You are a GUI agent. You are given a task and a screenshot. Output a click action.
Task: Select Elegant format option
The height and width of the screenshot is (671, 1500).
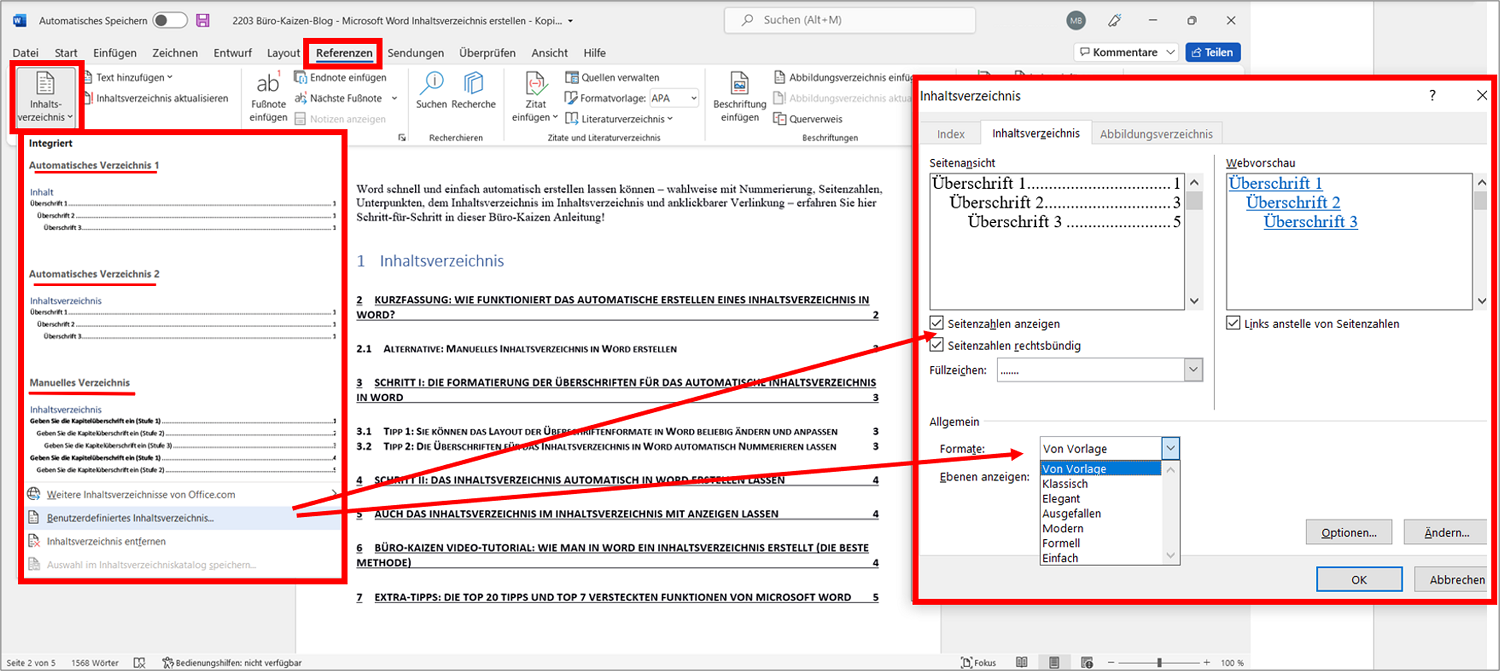(1061, 498)
